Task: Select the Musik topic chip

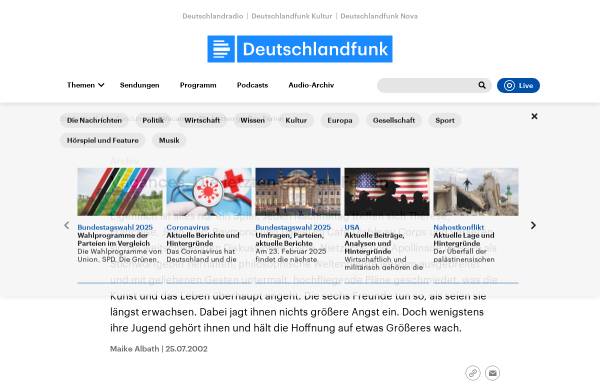Action: point(169,140)
